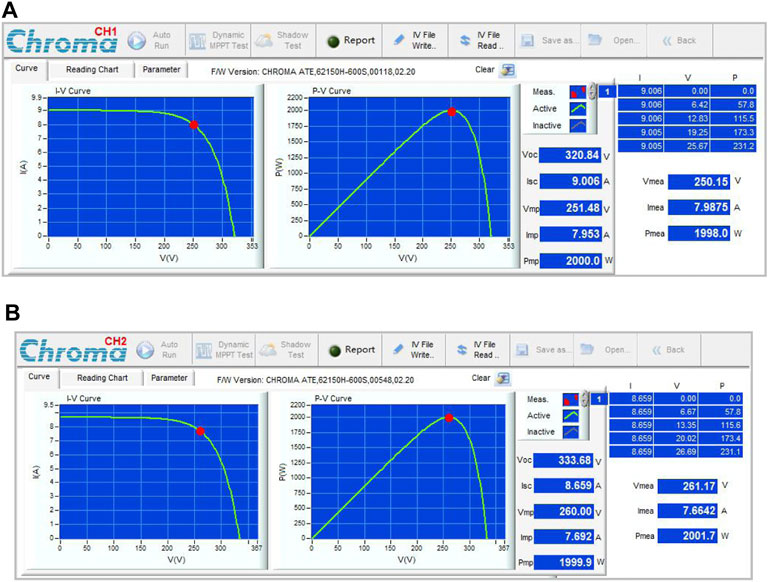The width and height of the screenshot is (768, 582).
Task: Click the Vmea field 250.15 in CH1
Action: pos(699,182)
